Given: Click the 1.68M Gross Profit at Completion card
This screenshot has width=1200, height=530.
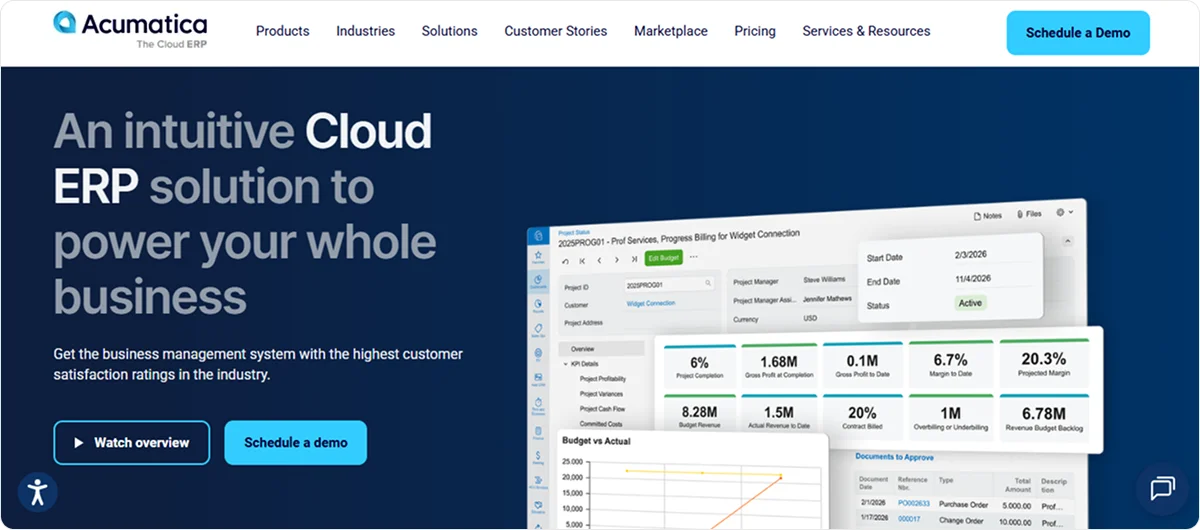Looking at the screenshot, I should [779, 363].
